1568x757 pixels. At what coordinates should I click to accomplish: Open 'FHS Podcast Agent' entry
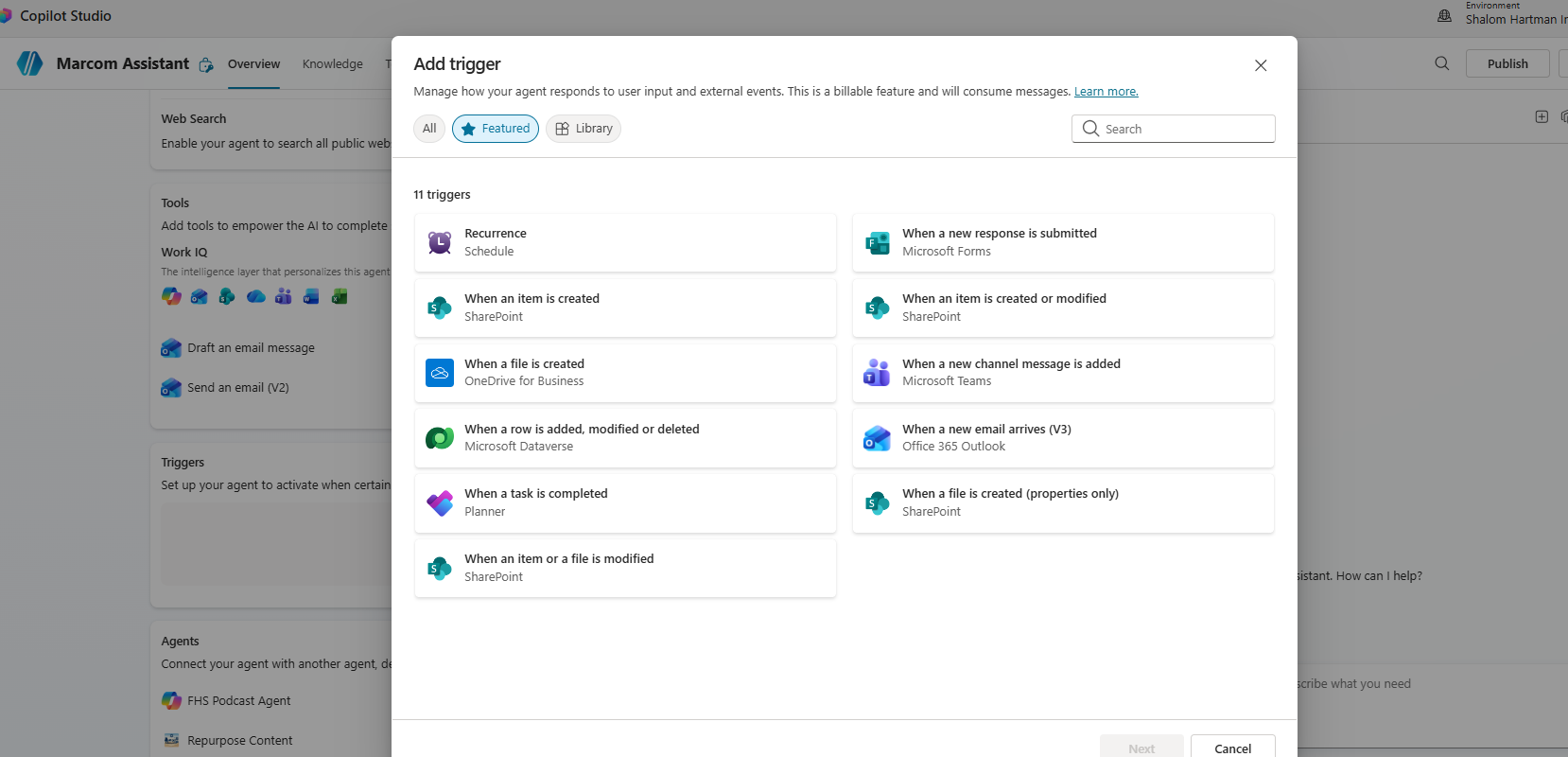click(238, 701)
